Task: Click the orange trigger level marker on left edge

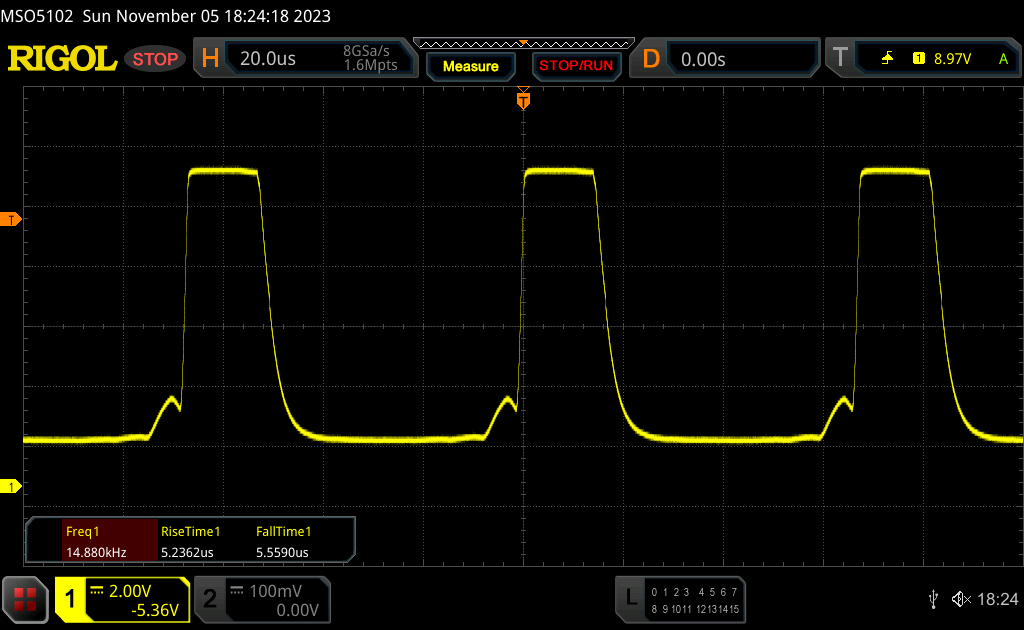Action: (x=12, y=219)
